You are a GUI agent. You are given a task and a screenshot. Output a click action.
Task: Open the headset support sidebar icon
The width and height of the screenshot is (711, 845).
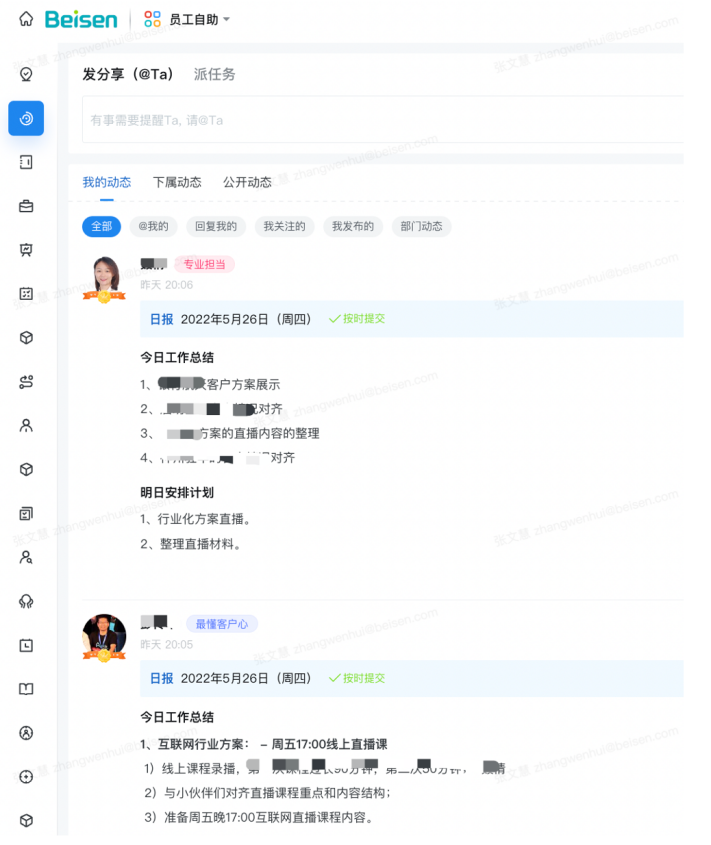coord(26,601)
